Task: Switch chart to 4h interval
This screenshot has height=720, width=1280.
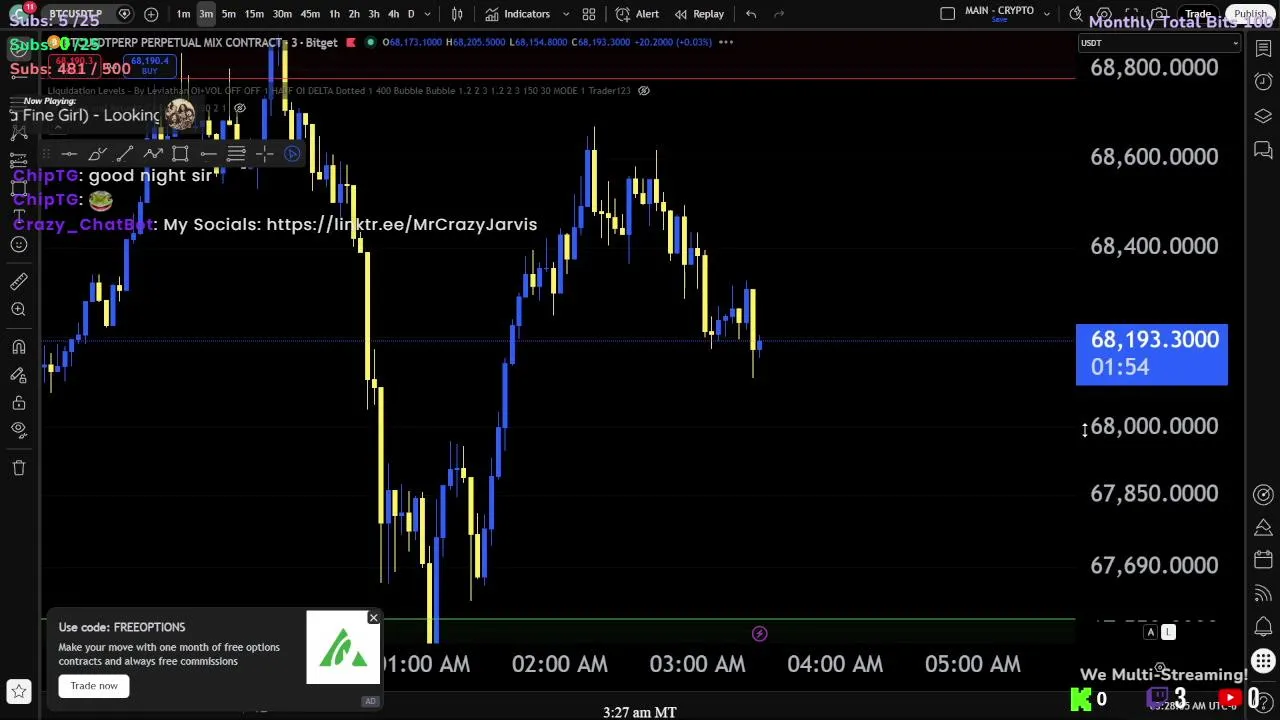Action: point(393,14)
